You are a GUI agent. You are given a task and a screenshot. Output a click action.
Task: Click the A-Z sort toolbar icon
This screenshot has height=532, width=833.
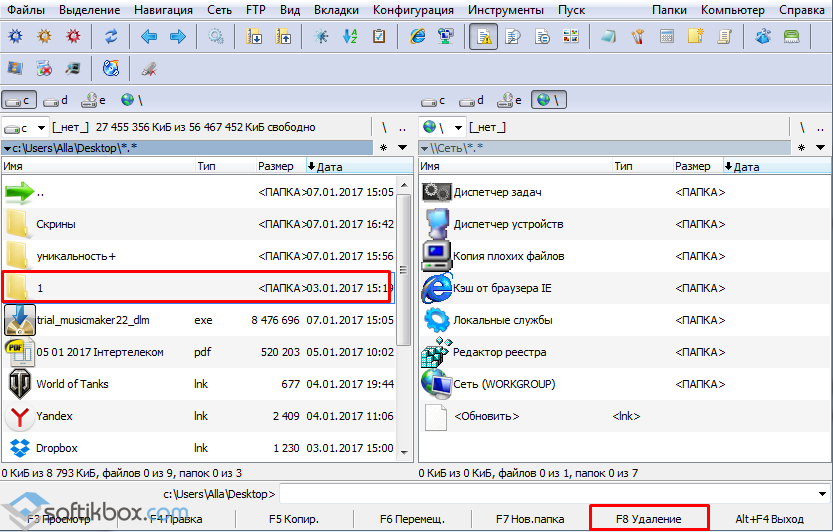click(x=350, y=37)
